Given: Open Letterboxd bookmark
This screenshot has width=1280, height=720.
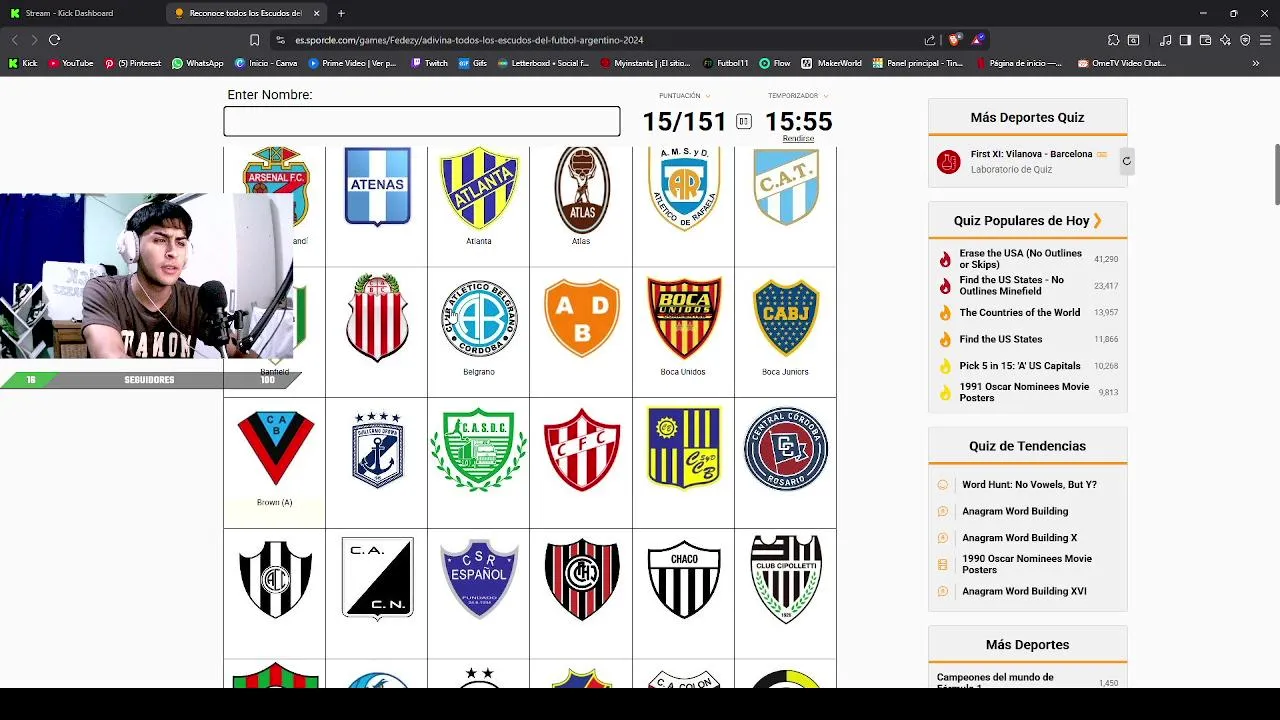Looking at the screenshot, I should 543,63.
